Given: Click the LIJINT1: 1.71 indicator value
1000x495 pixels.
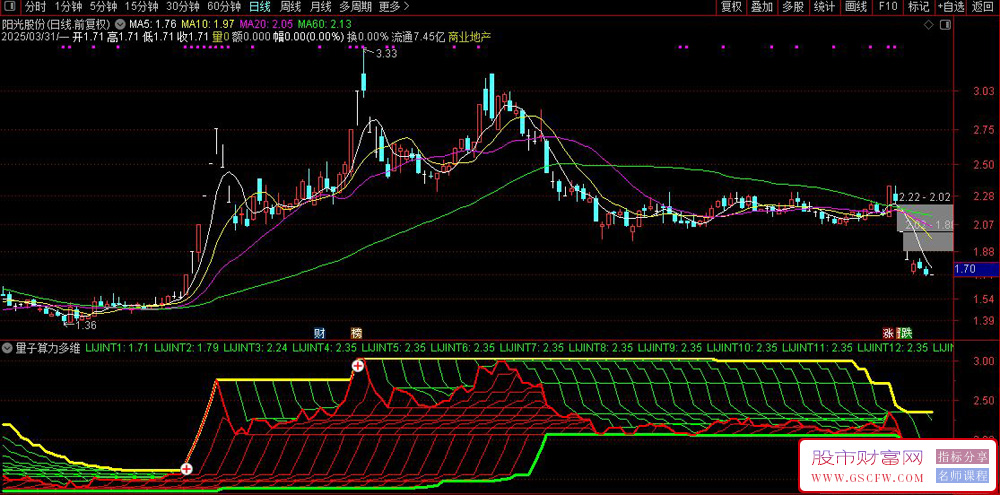Looking at the screenshot, I should pos(117,348).
